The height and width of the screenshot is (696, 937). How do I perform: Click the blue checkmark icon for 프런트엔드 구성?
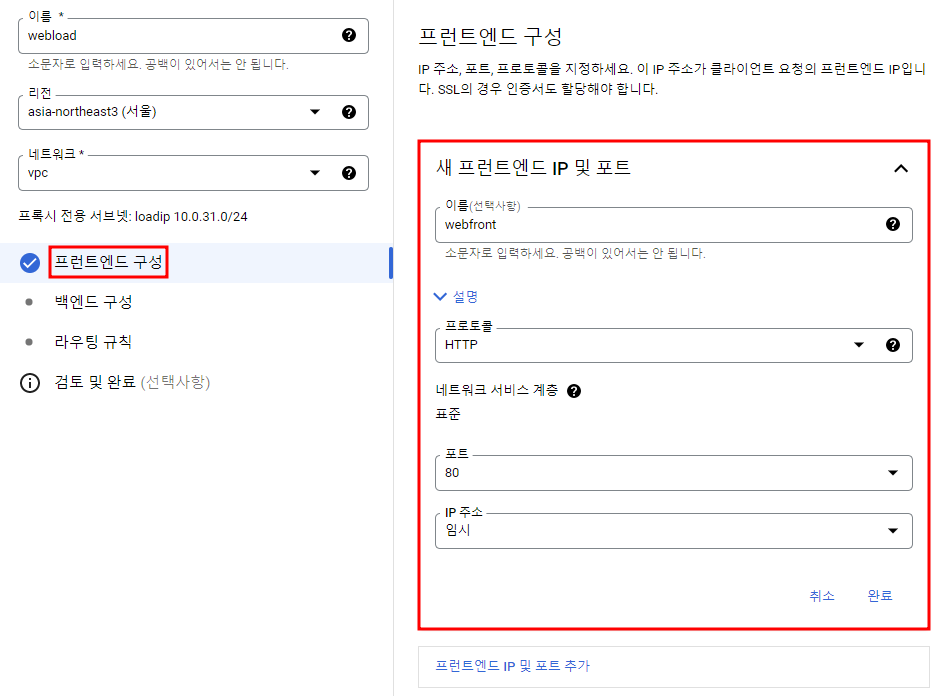pyautogui.click(x=30, y=263)
